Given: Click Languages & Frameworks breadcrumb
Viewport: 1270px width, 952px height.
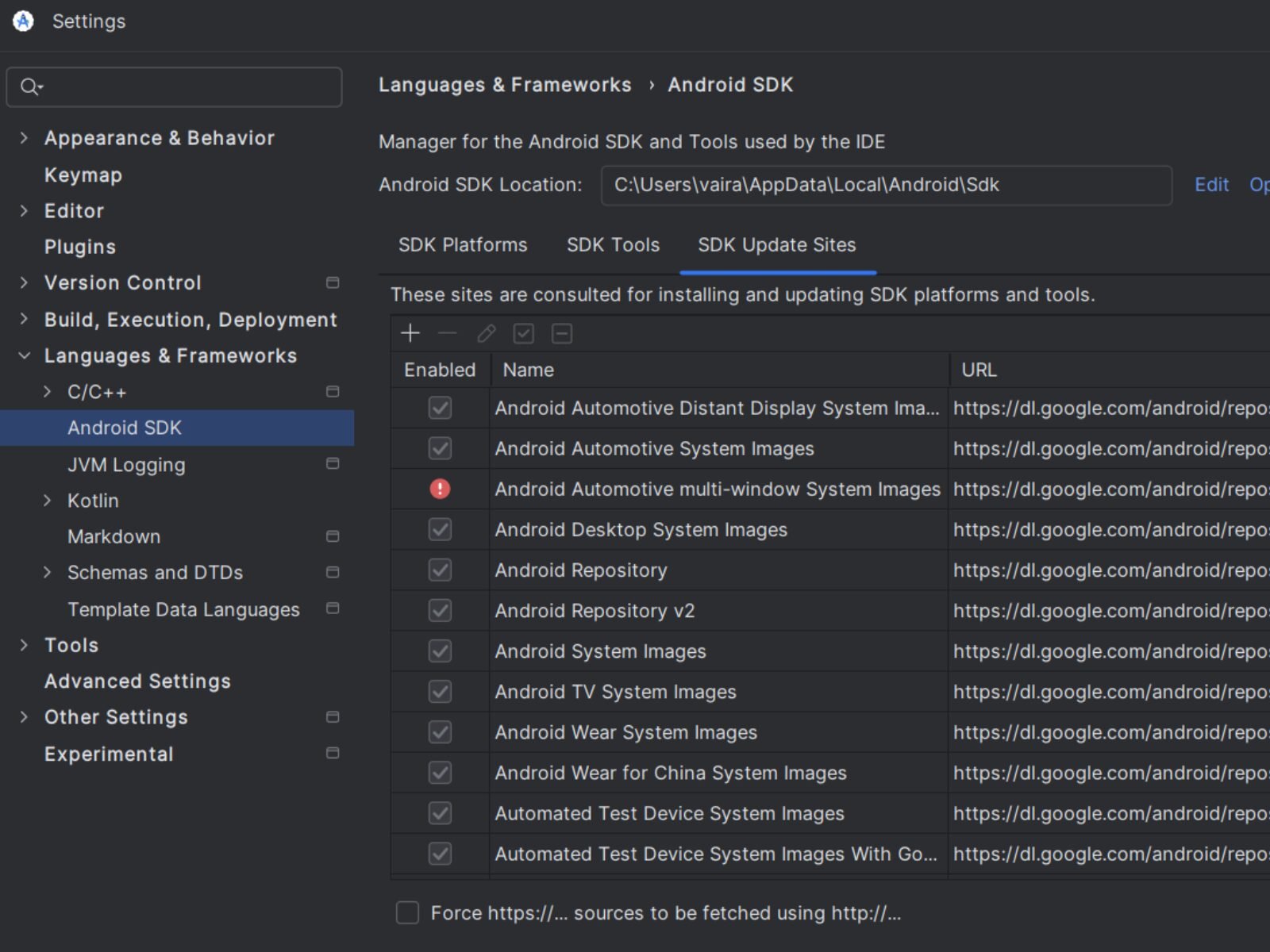Looking at the screenshot, I should coord(505,85).
